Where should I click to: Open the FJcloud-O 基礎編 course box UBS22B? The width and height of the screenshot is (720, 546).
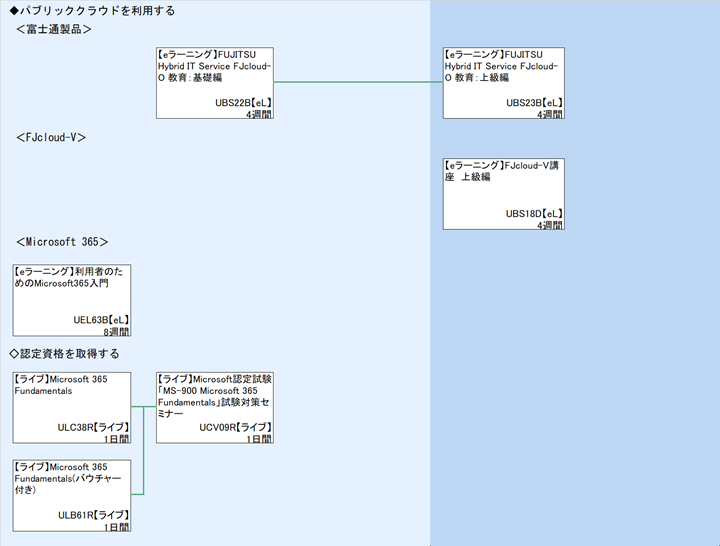[215, 83]
